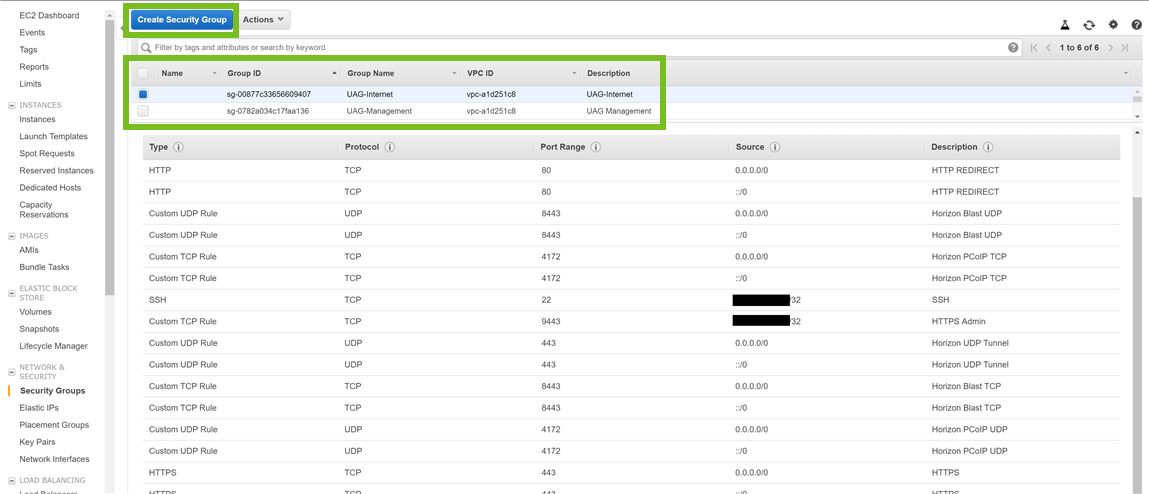Click the info icon next to Protocol
This screenshot has height=494, width=1149.
390,147
